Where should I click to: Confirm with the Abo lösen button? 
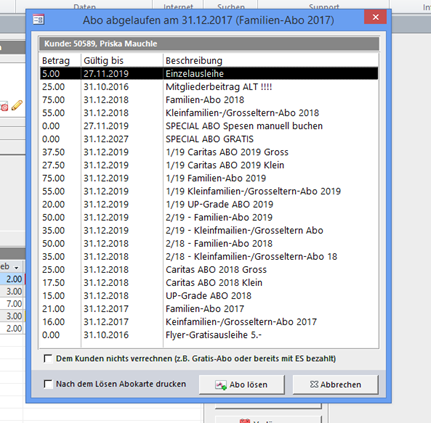(x=242, y=385)
